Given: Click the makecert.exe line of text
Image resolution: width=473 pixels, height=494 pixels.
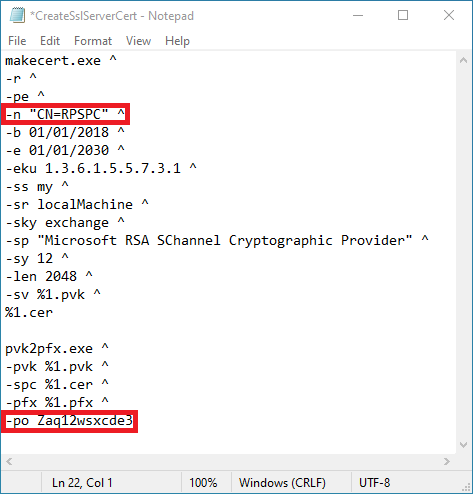Looking at the screenshot, I should [61, 61].
